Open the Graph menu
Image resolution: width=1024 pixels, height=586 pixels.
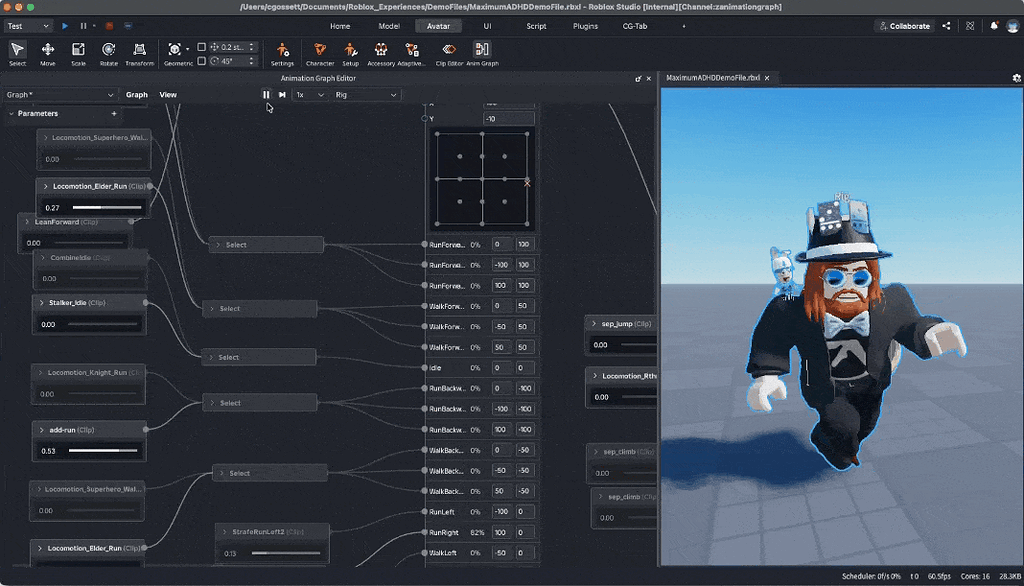pyautogui.click(x=137, y=95)
